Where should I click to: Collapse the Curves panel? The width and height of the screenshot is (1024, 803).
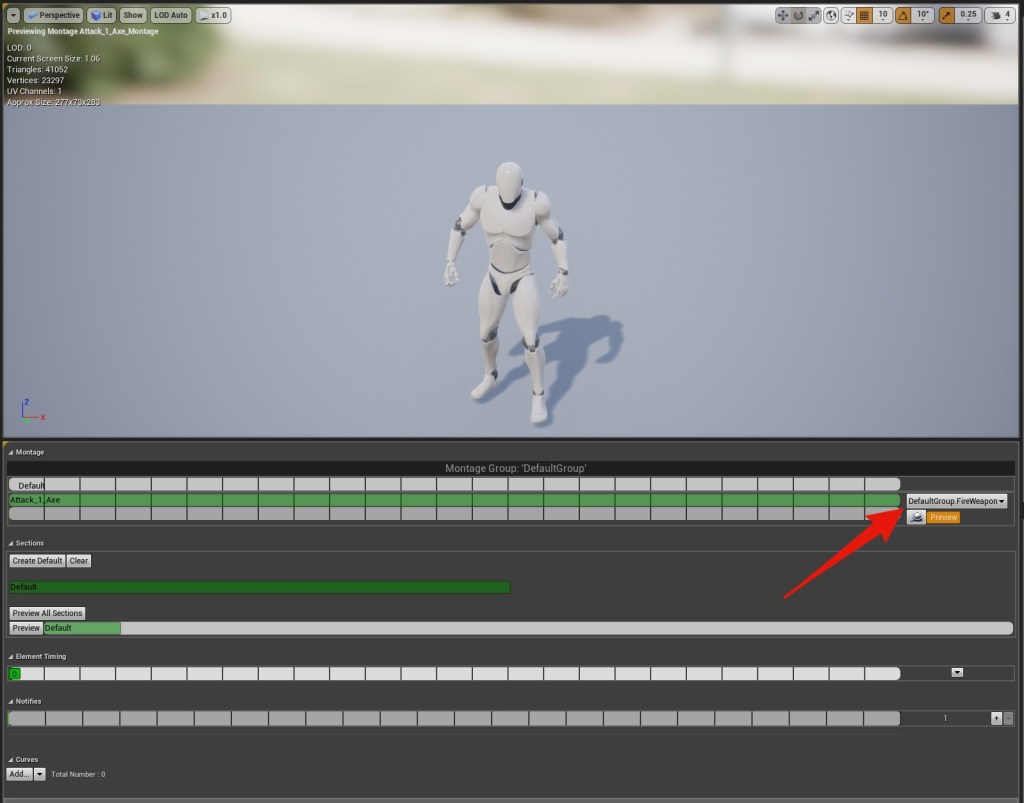click(10, 760)
